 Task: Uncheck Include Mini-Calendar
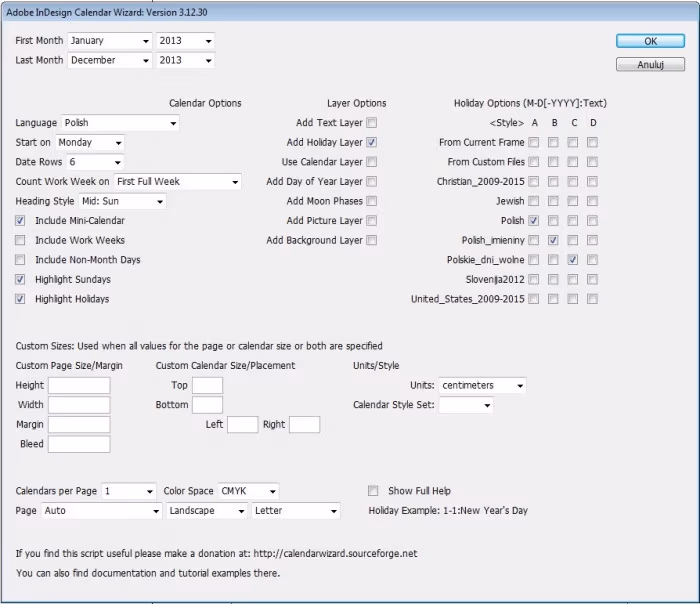20,221
